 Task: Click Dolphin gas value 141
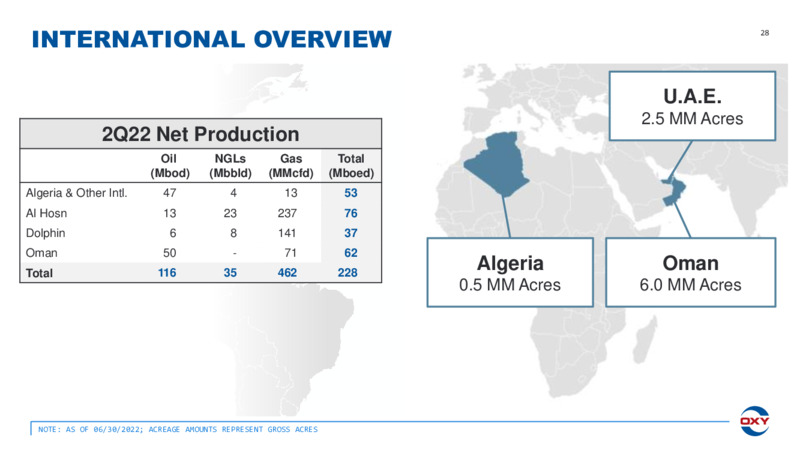[287, 233]
